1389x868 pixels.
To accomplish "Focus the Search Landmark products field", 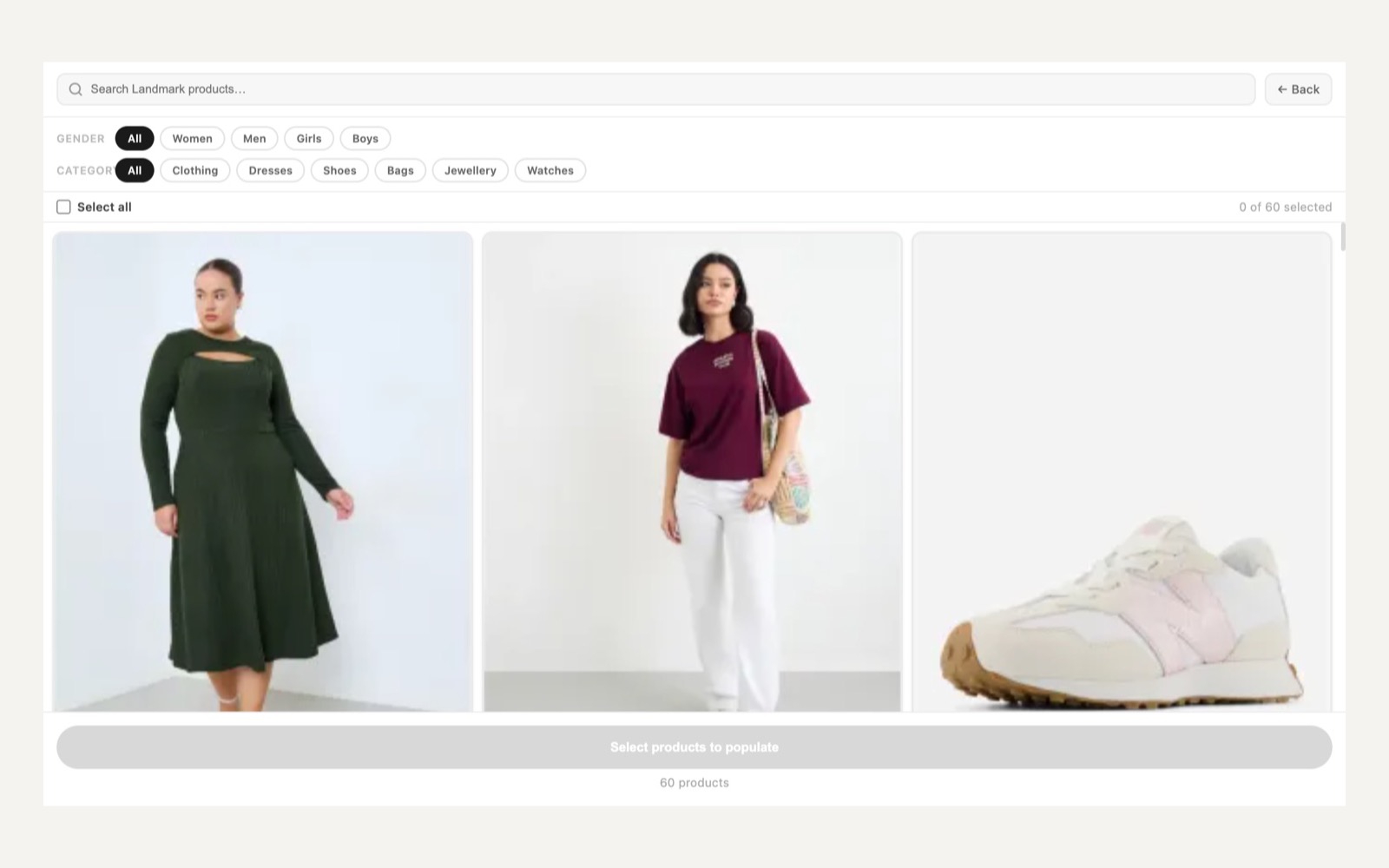I will click(x=655, y=89).
